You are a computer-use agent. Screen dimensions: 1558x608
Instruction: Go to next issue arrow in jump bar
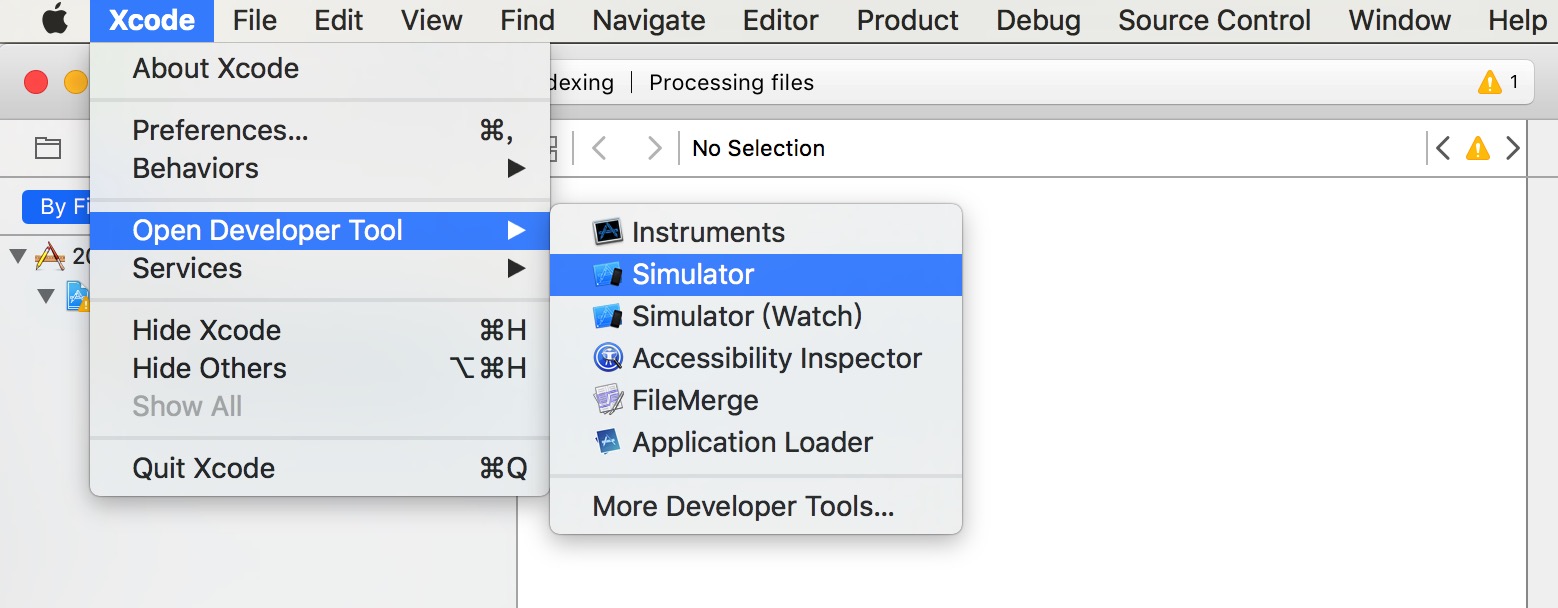tap(1513, 149)
